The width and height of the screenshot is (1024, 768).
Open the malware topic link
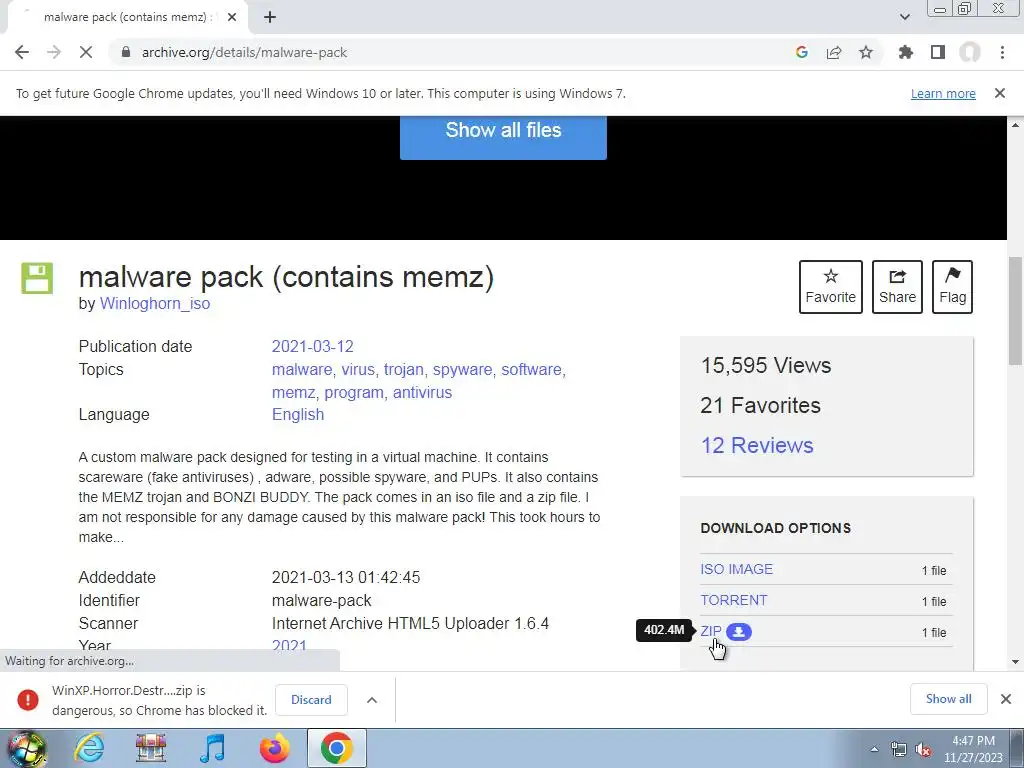[302, 370]
